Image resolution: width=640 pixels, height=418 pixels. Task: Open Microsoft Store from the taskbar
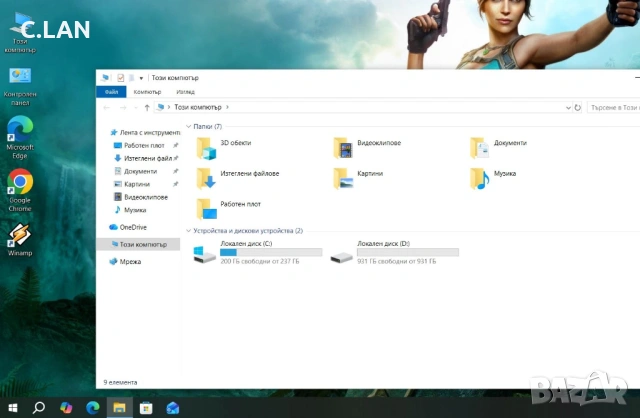[x=146, y=407]
